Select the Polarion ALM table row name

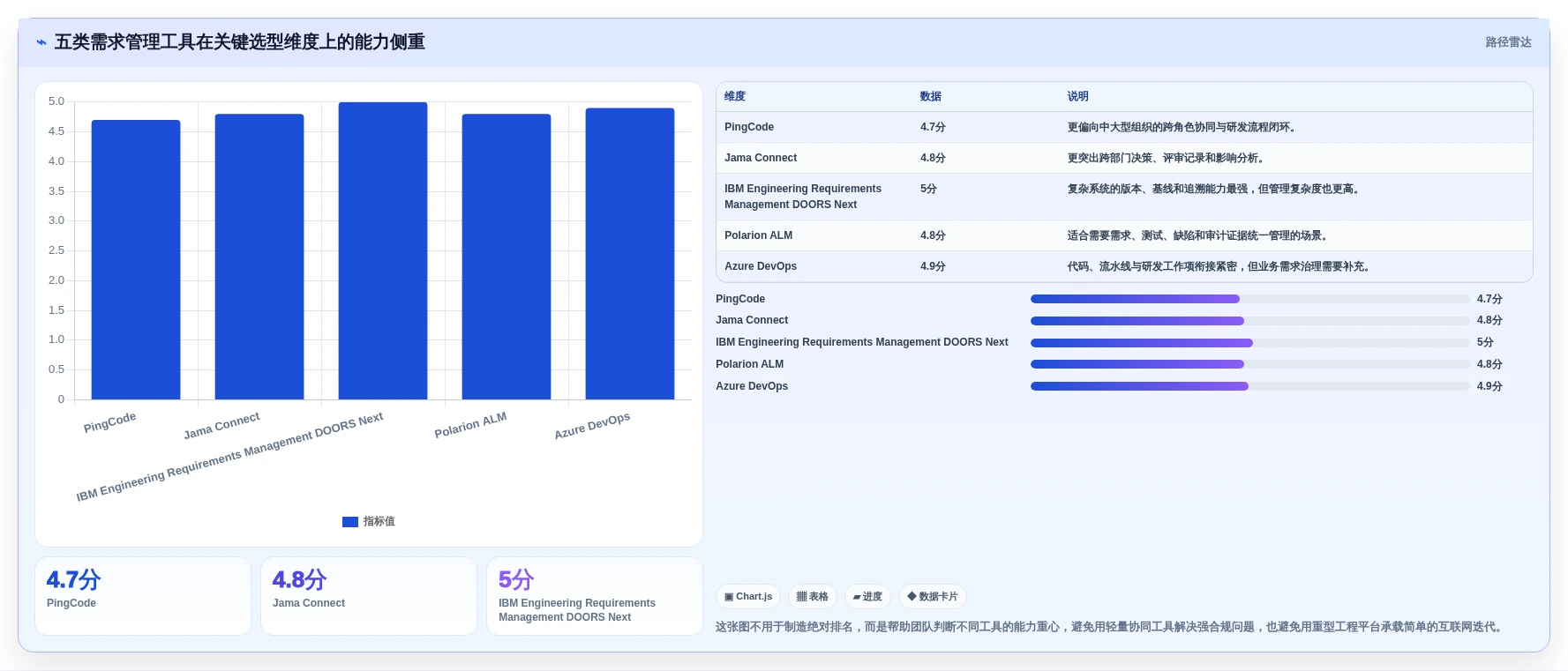pos(759,235)
